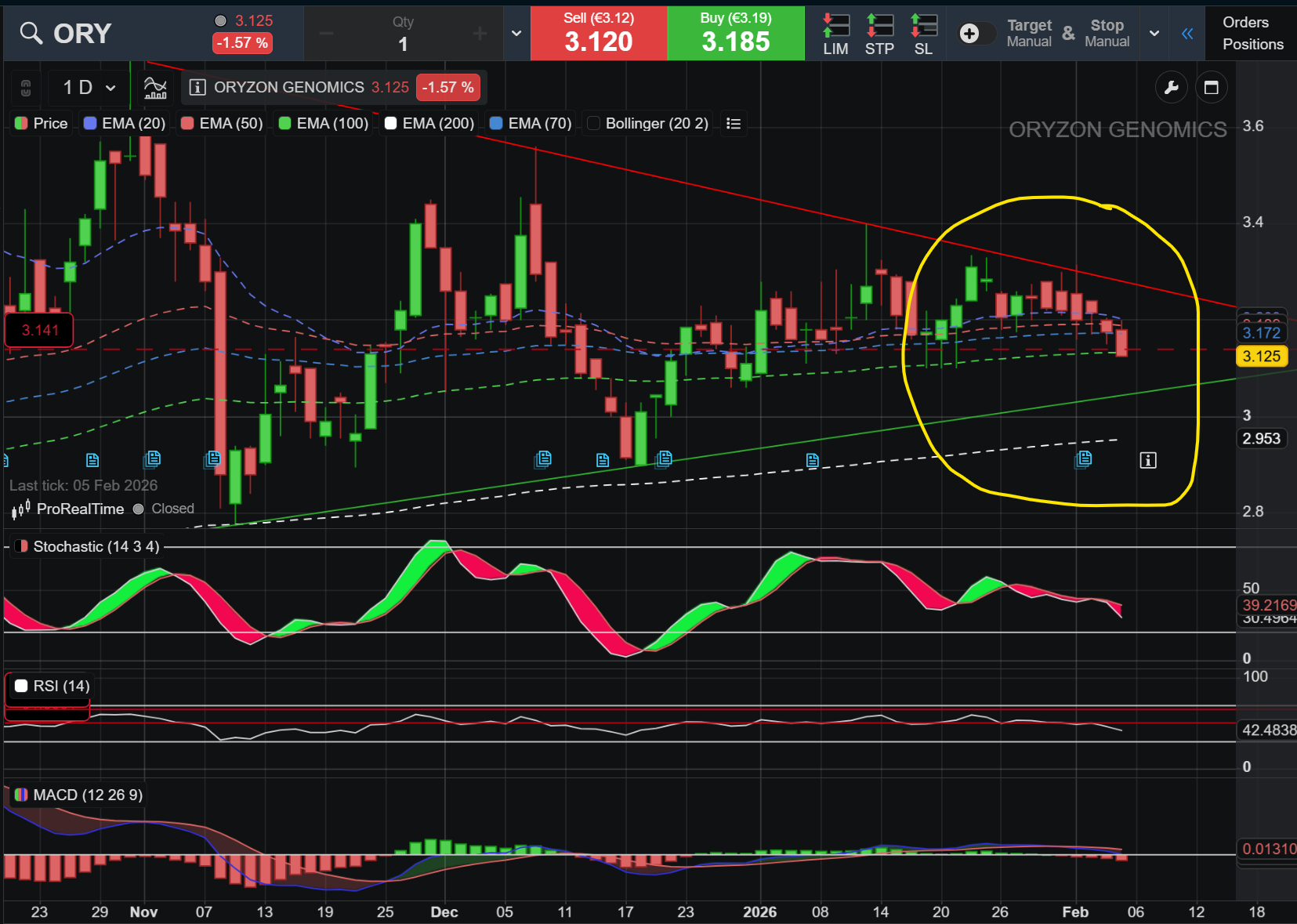This screenshot has height=924, width=1297.
Task: Click the 3.125 current price tag on axis
Action: tap(1262, 357)
